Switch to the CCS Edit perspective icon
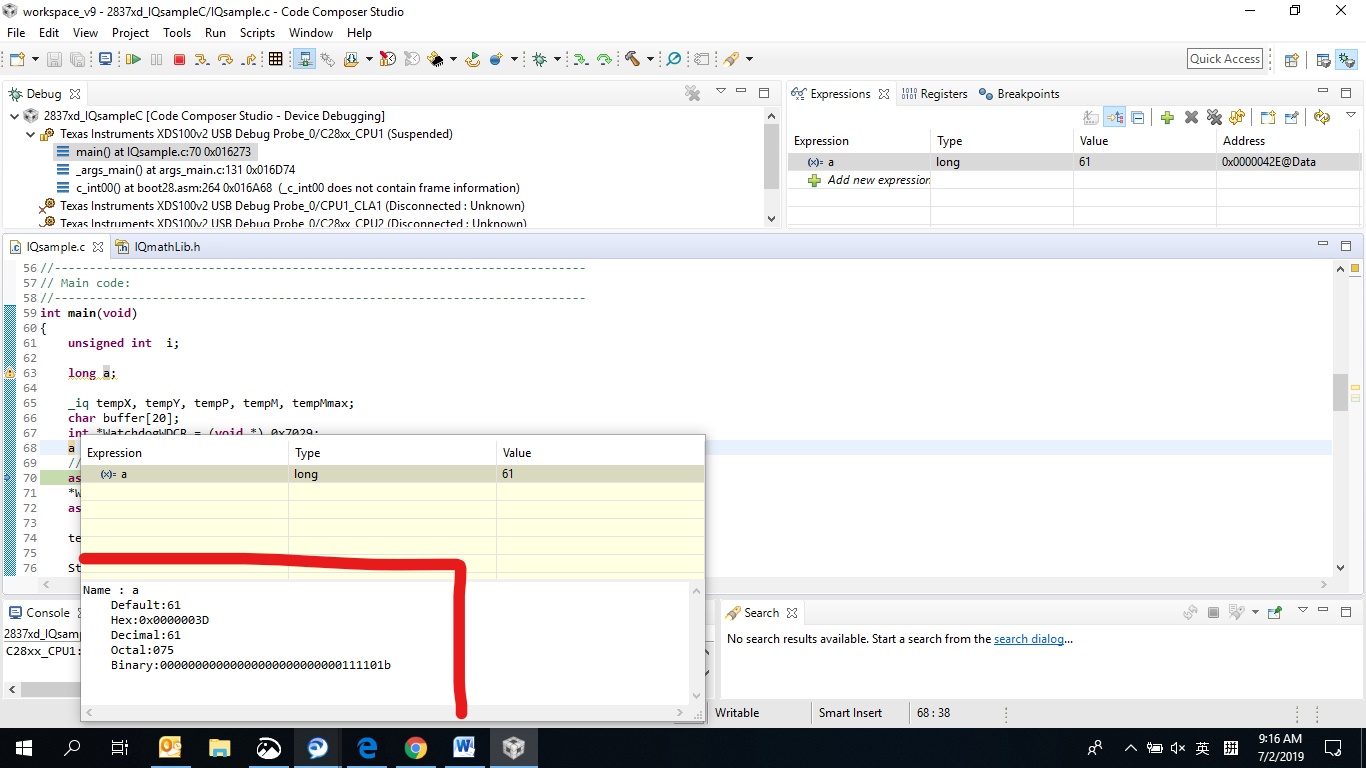Viewport: 1366px width, 768px height. coord(1322,60)
